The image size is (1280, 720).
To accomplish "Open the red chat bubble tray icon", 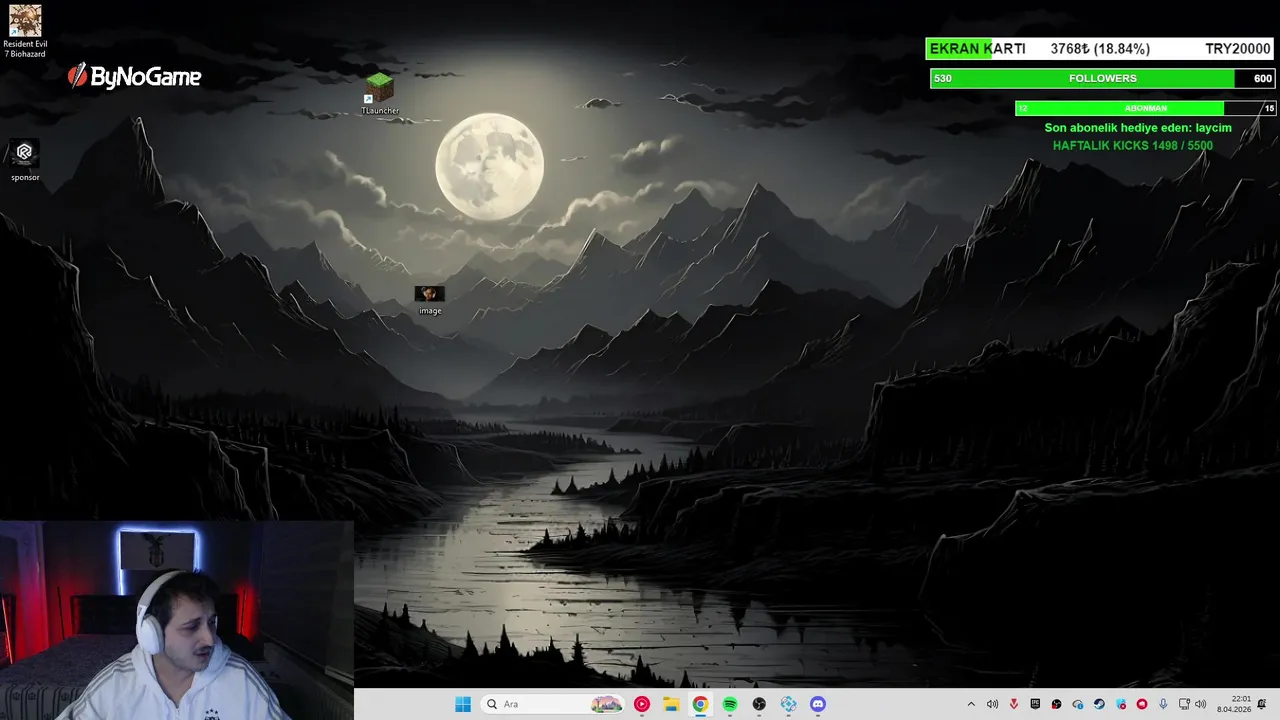I will coord(1141,704).
